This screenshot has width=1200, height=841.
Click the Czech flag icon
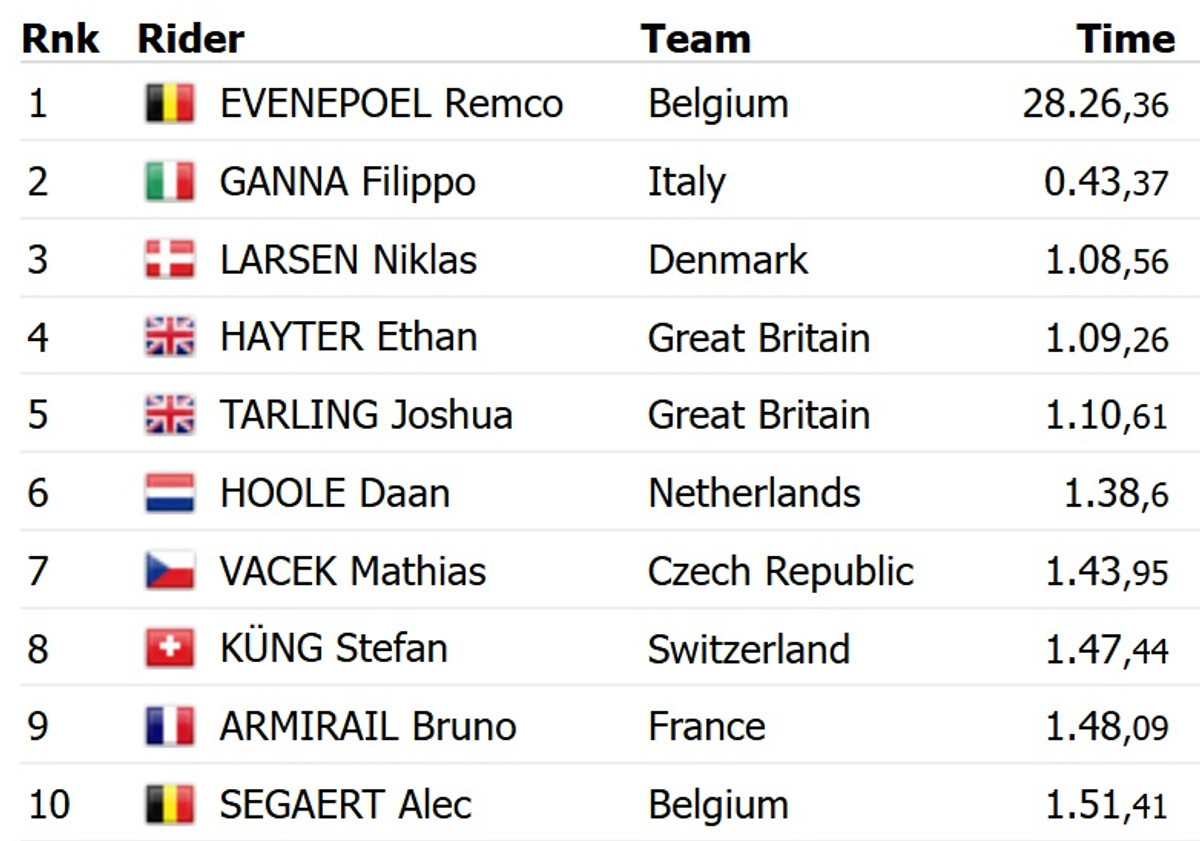coord(169,572)
